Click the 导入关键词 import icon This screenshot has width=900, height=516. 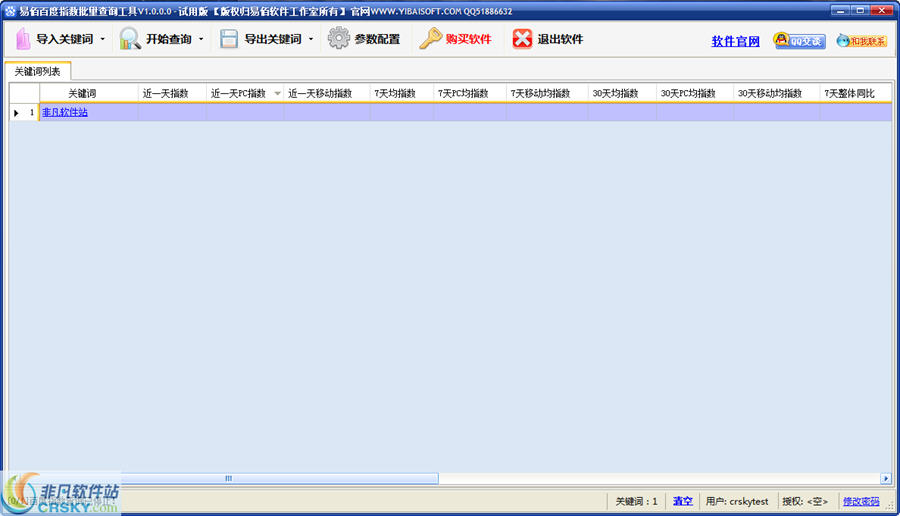pyautogui.click(x=23, y=39)
